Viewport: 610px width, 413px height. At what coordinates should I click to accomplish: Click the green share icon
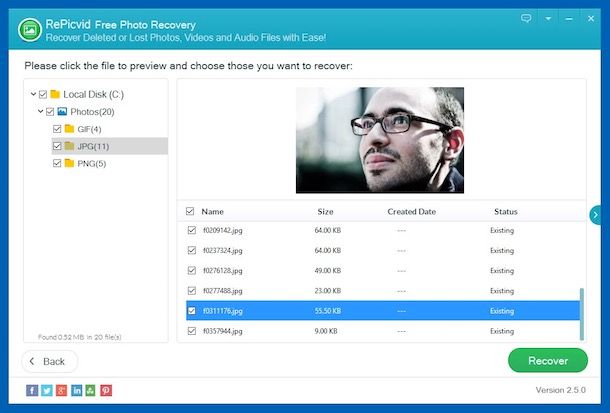91,390
